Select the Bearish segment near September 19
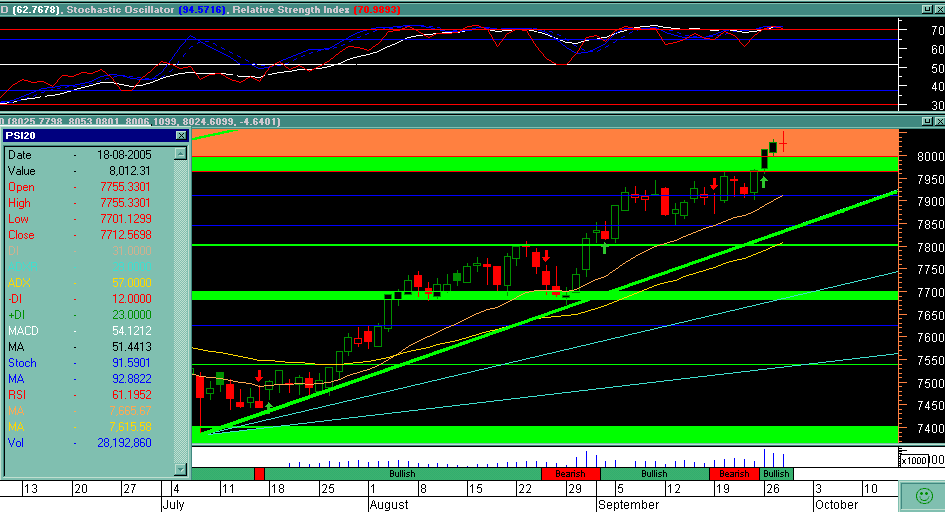Viewport: 945px width, 512px height. [734, 473]
